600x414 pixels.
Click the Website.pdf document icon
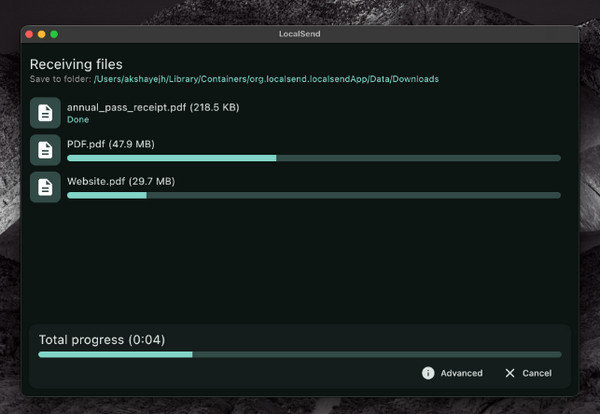(x=45, y=187)
